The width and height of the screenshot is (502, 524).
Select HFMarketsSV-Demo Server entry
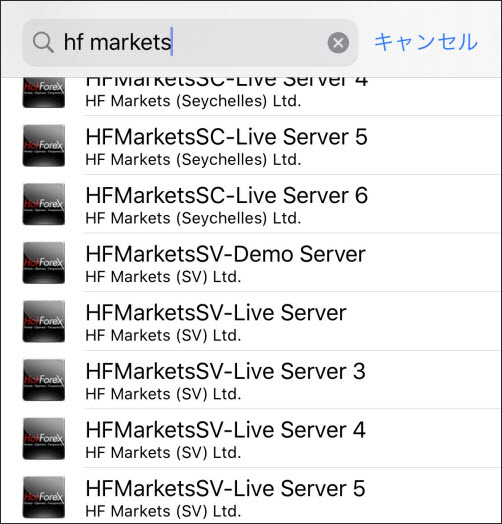(x=251, y=263)
